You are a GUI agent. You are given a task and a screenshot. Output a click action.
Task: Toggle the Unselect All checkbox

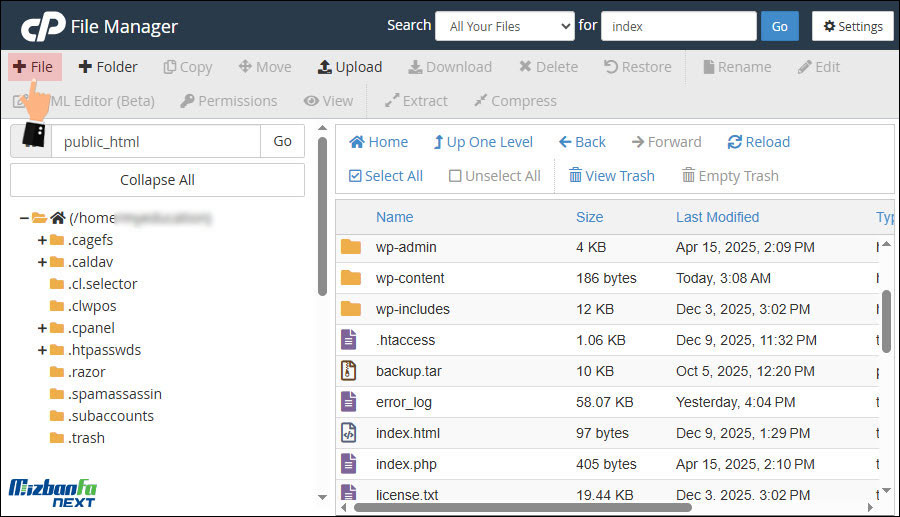pyautogui.click(x=455, y=176)
